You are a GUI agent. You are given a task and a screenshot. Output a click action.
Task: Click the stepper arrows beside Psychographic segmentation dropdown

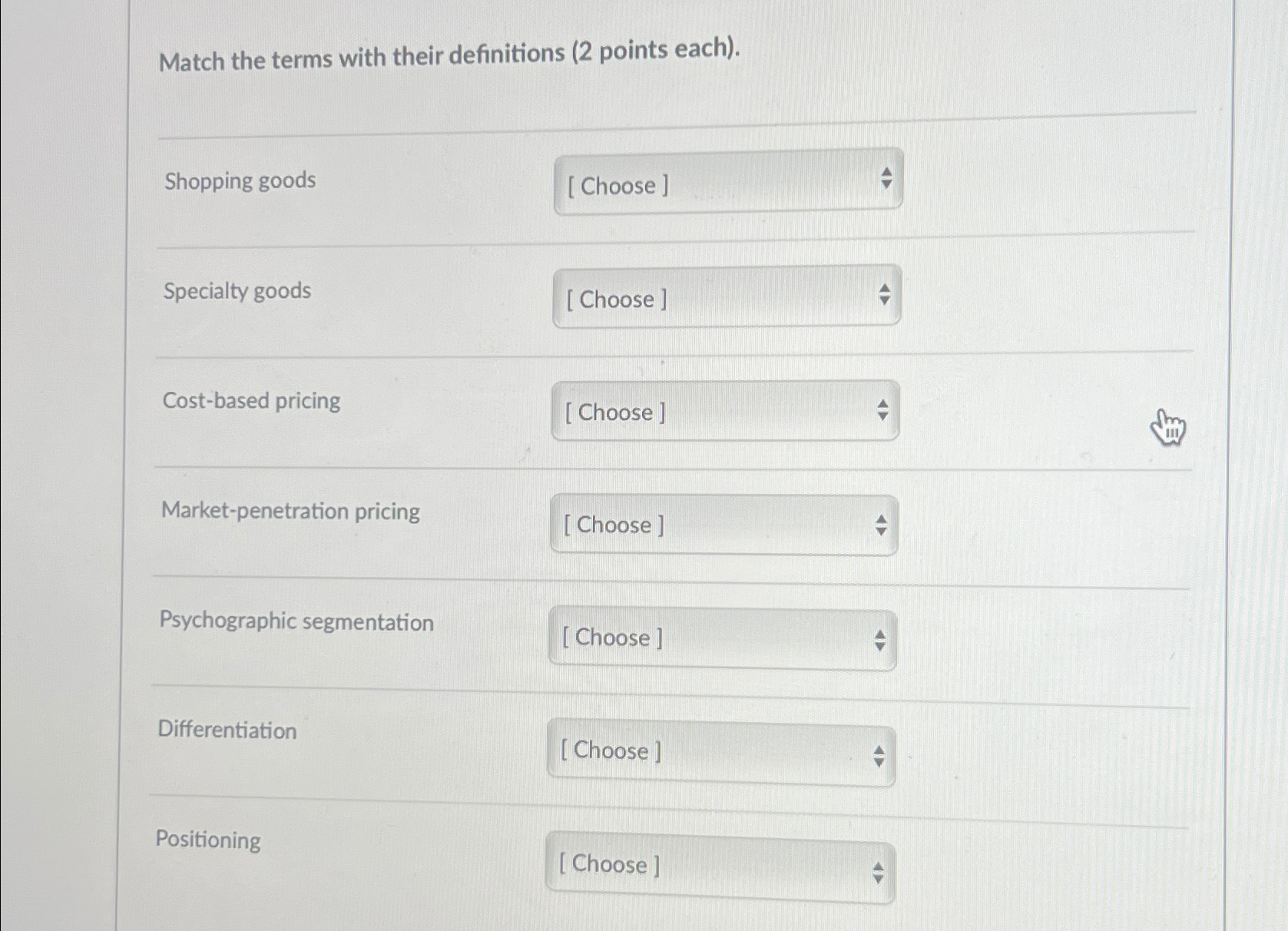coord(879,640)
